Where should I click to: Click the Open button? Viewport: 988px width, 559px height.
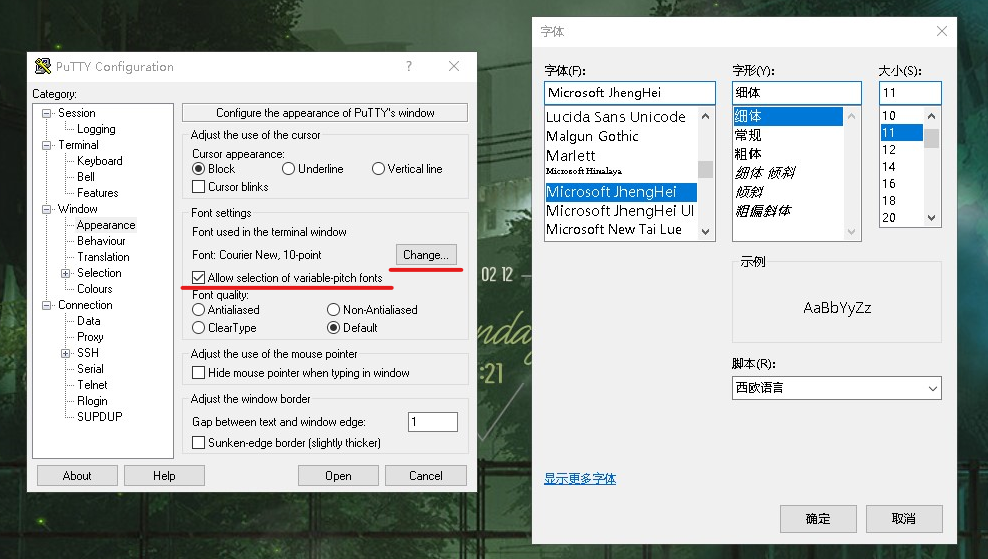click(338, 476)
